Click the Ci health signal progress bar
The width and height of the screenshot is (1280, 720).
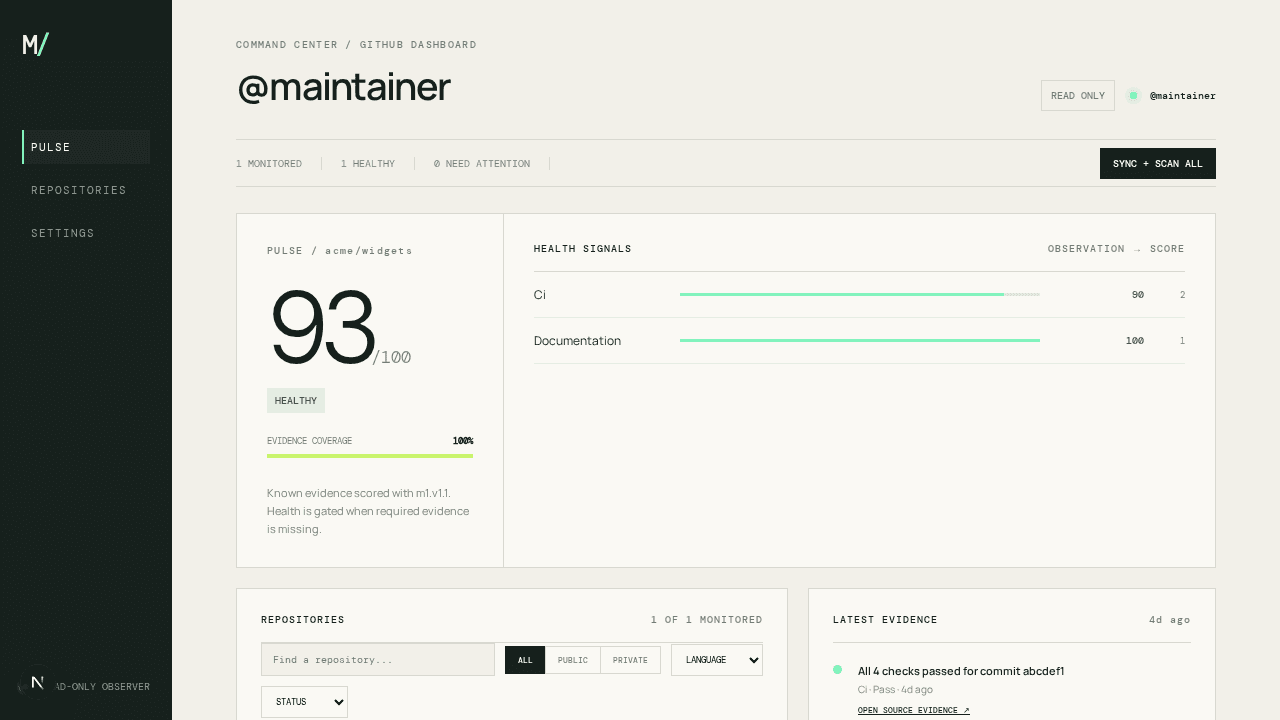point(860,295)
